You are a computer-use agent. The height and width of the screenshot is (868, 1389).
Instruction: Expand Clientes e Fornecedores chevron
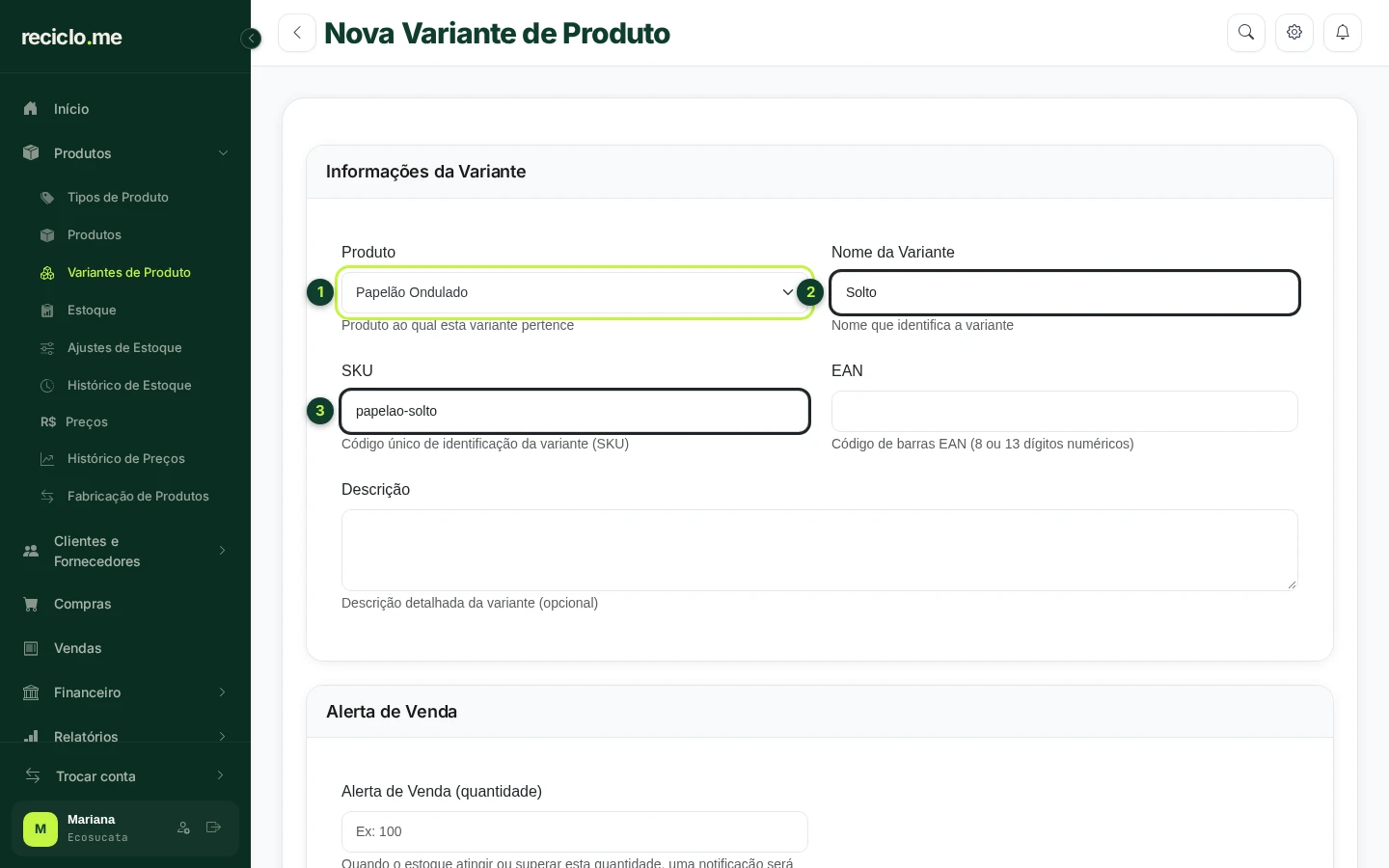click(x=223, y=551)
